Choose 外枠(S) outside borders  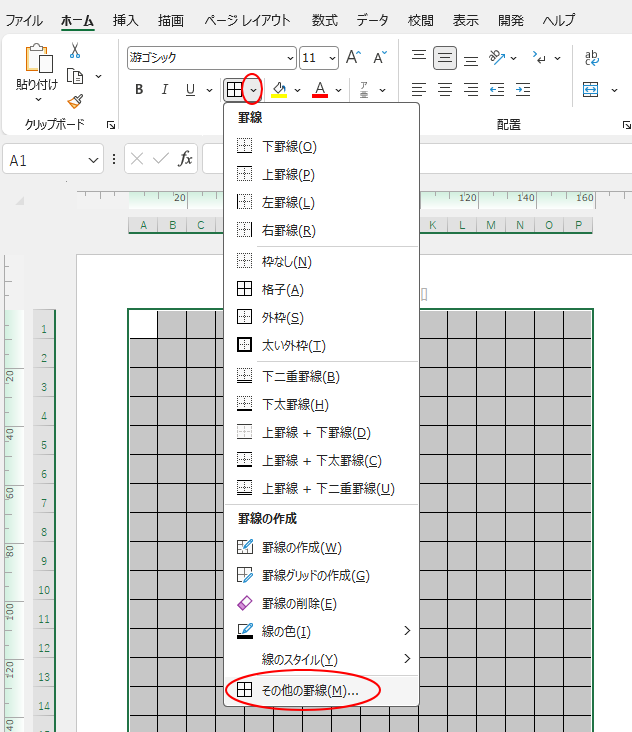pos(322,317)
